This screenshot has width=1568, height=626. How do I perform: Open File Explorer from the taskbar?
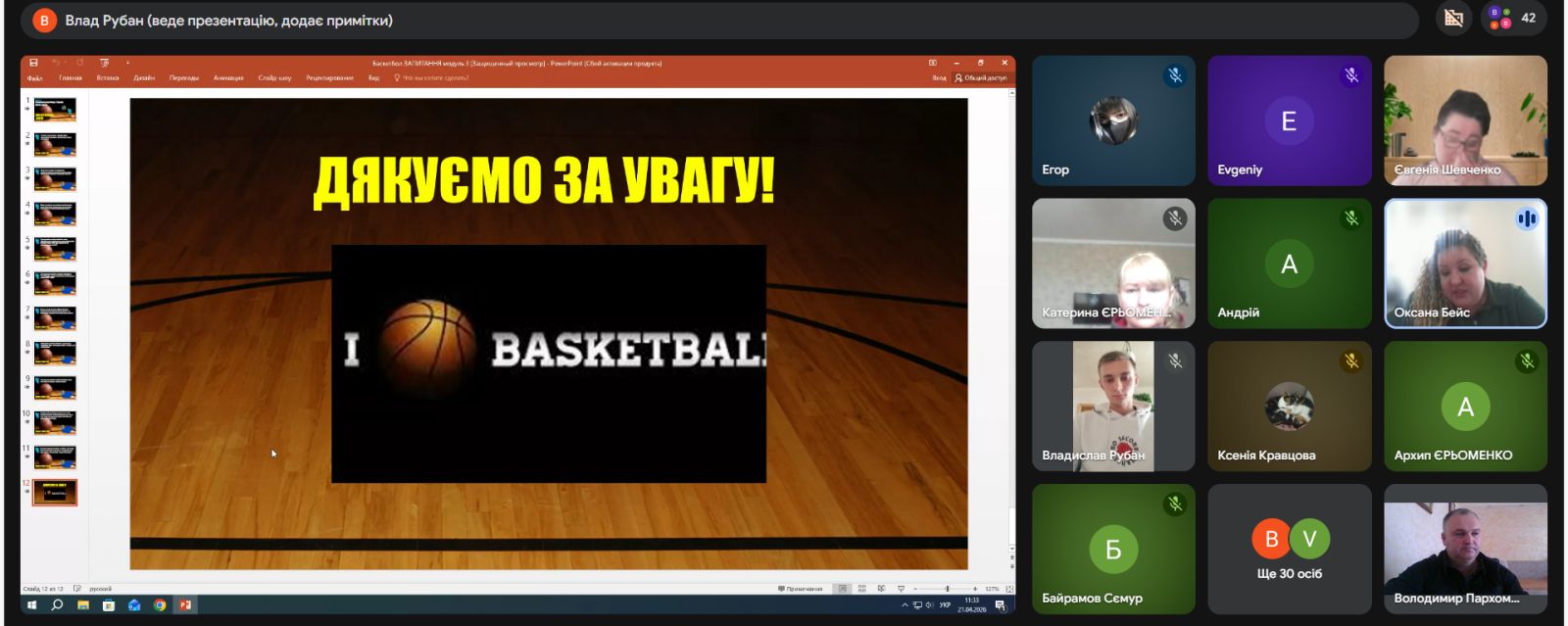pyautogui.click(x=83, y=605)
